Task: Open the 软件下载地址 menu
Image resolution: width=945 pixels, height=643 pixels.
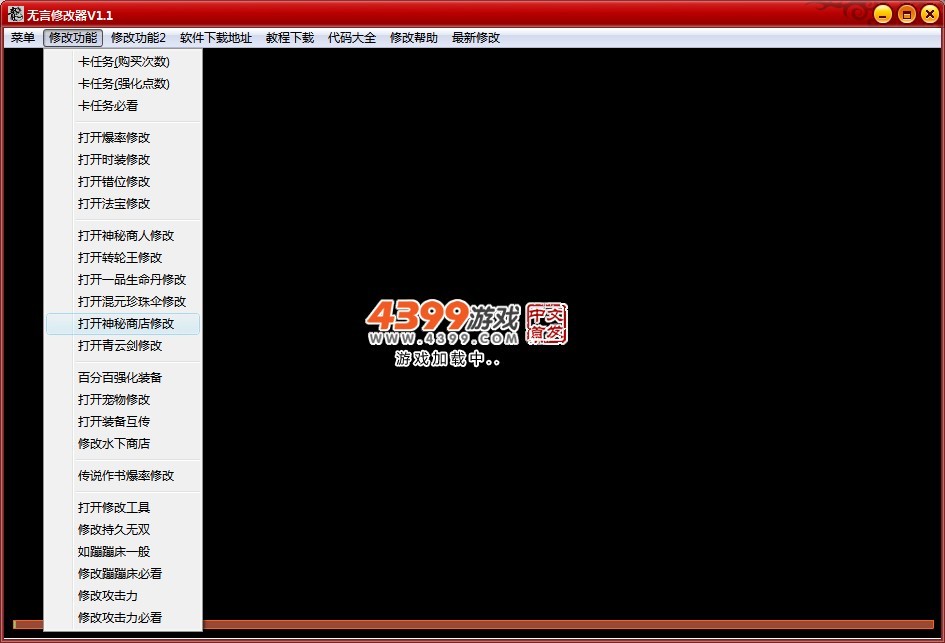Action: pyautogui.click(x=216, y=38)
